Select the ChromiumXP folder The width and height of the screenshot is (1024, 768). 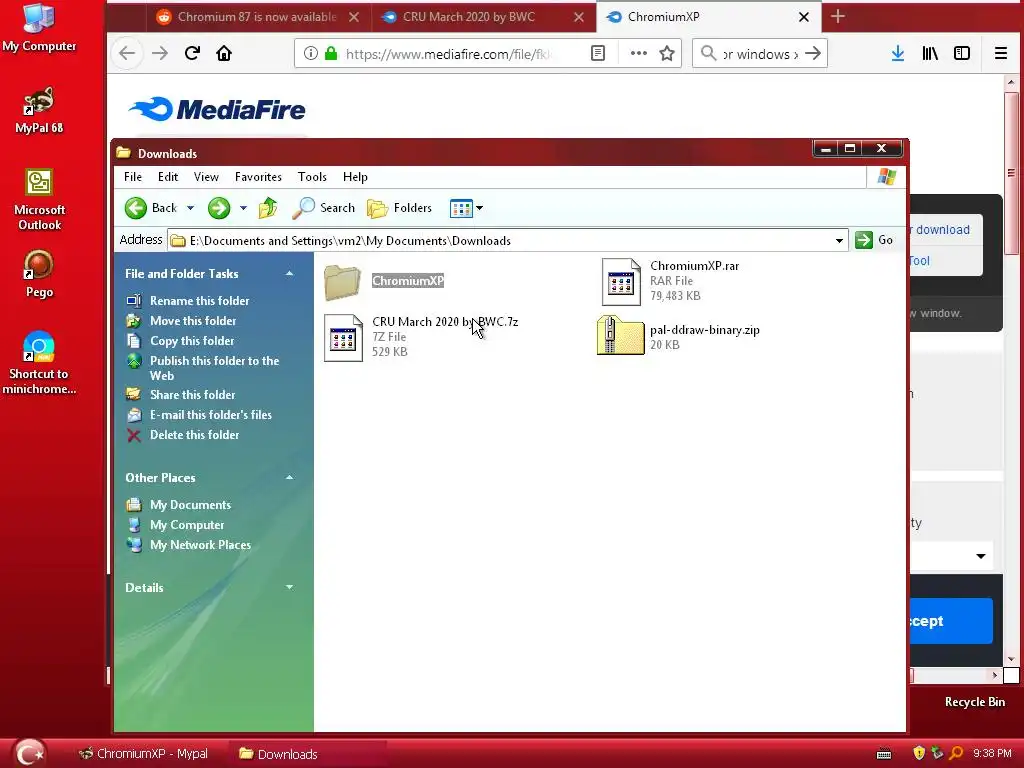[384, 281]
